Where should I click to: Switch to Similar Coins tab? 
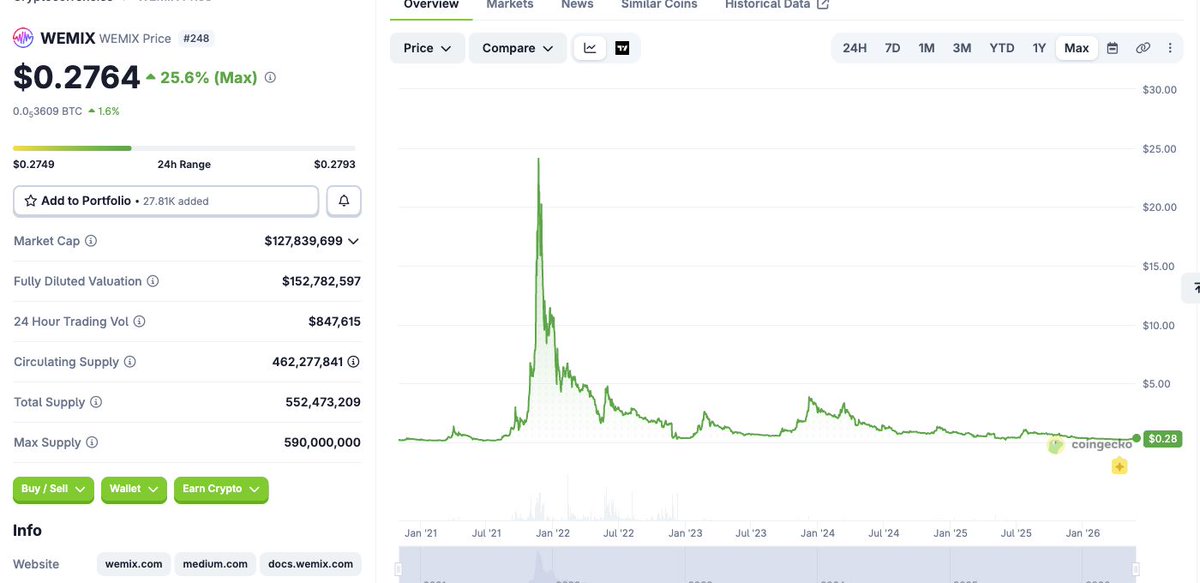[659, 5]
